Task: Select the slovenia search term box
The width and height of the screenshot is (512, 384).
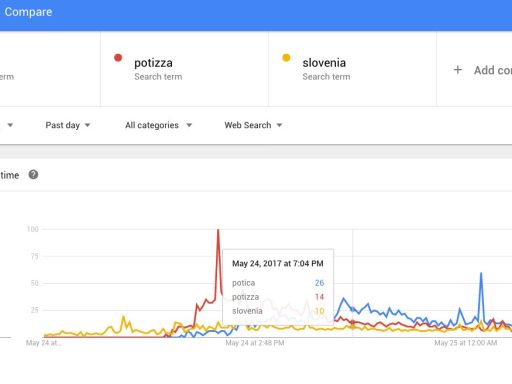Action: pos(352,69)
